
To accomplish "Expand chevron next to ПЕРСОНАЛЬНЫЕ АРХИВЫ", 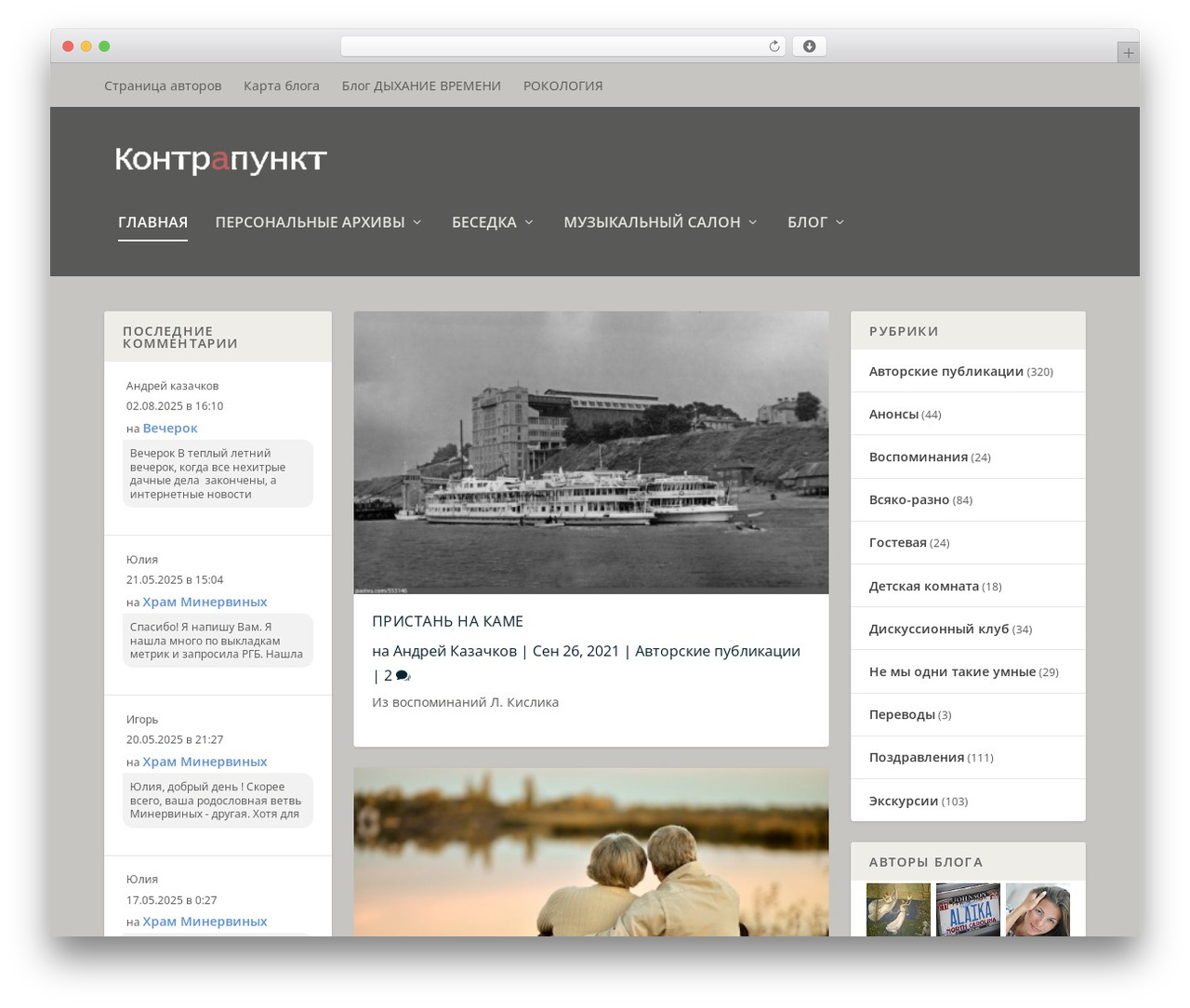I will [417, 222].
